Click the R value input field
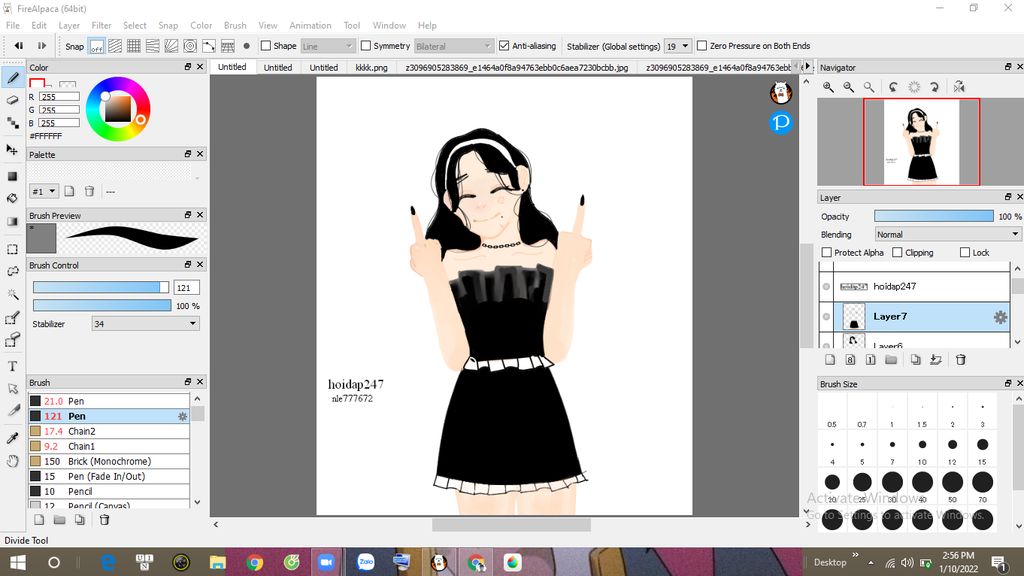 59,97
